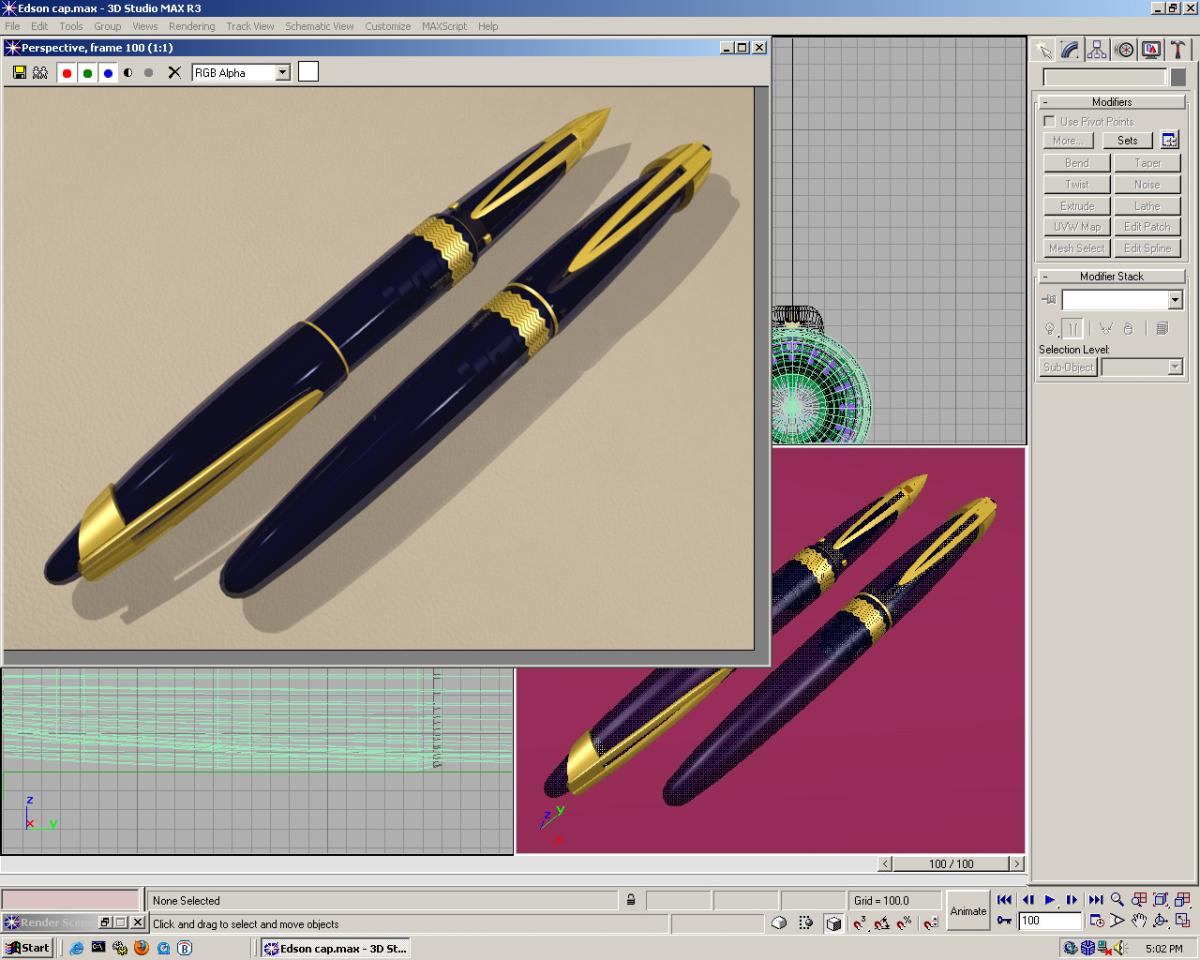The height and width of the screenshot is (960, 1200).
Task: Toggle the red channel display
Action: pos(67,73)
